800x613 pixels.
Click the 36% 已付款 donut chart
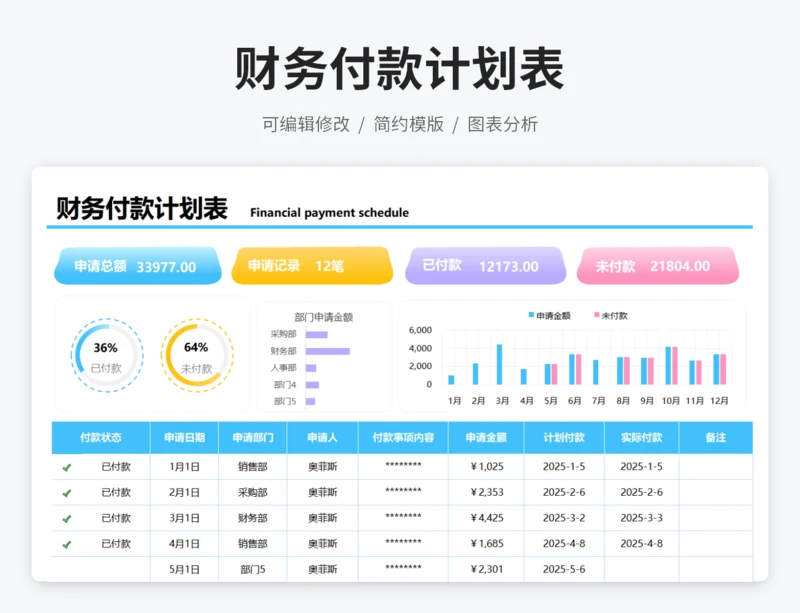point(107,355)
